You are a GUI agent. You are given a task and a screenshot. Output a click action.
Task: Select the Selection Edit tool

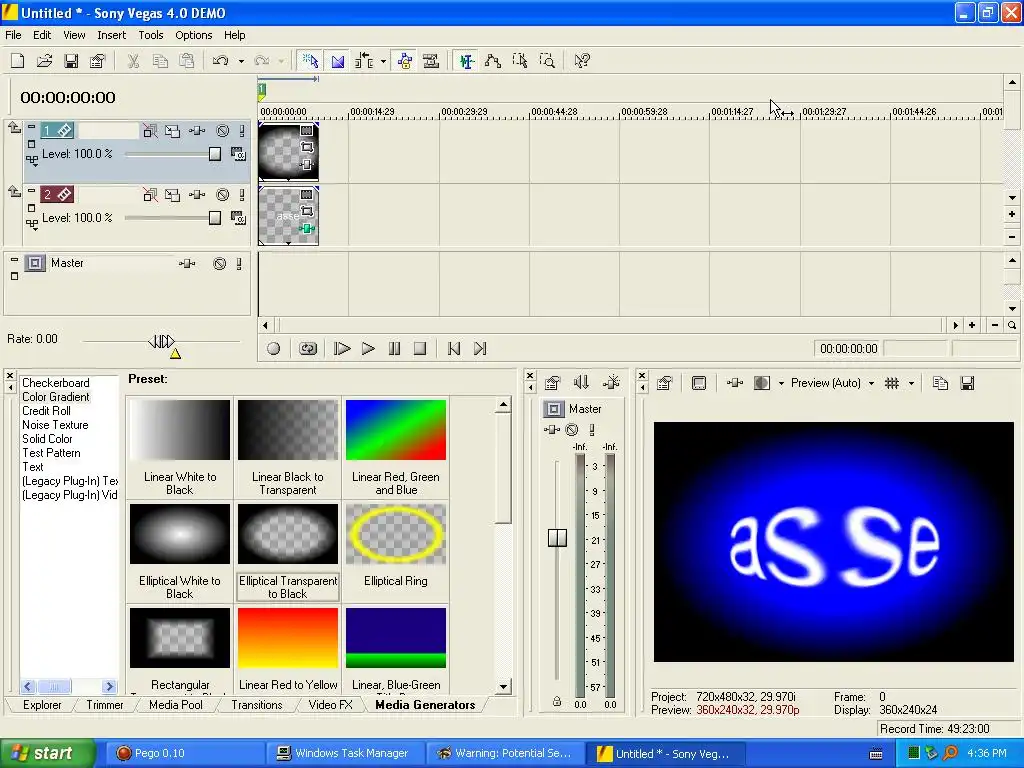520,61
